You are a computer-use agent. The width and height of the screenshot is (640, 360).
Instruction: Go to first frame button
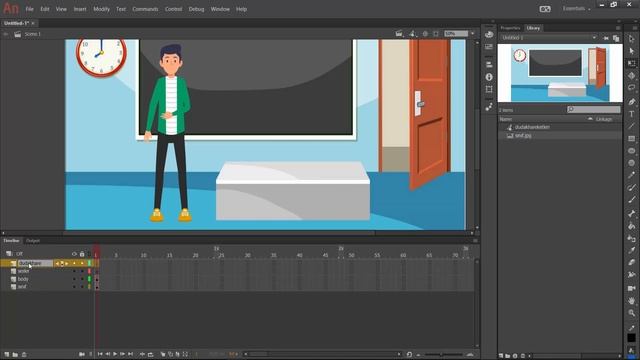click(x=100, y=354)
